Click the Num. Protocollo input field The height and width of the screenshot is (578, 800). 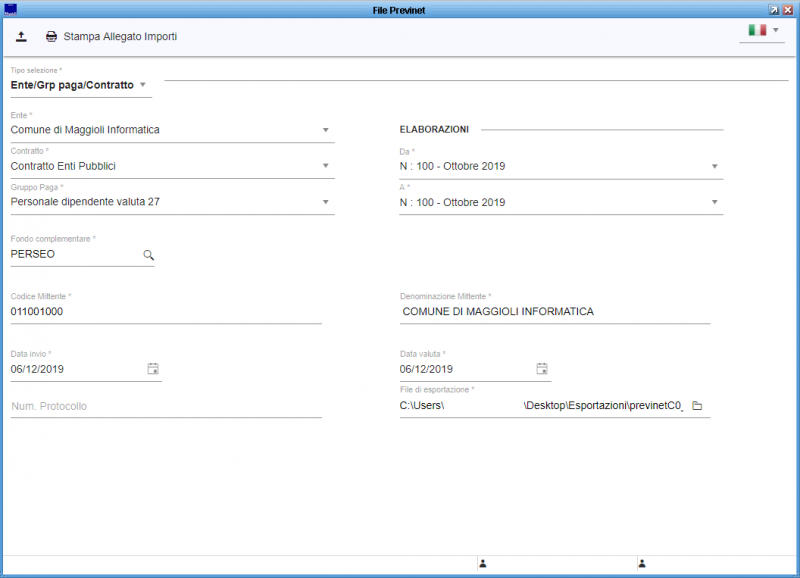pos(166,407)
